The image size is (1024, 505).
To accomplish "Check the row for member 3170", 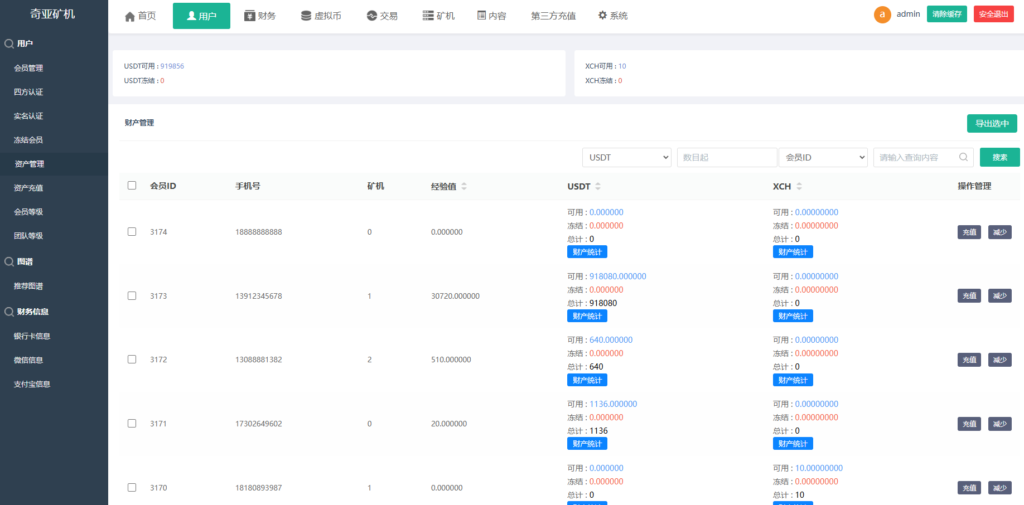I will [x=132, y=487].
